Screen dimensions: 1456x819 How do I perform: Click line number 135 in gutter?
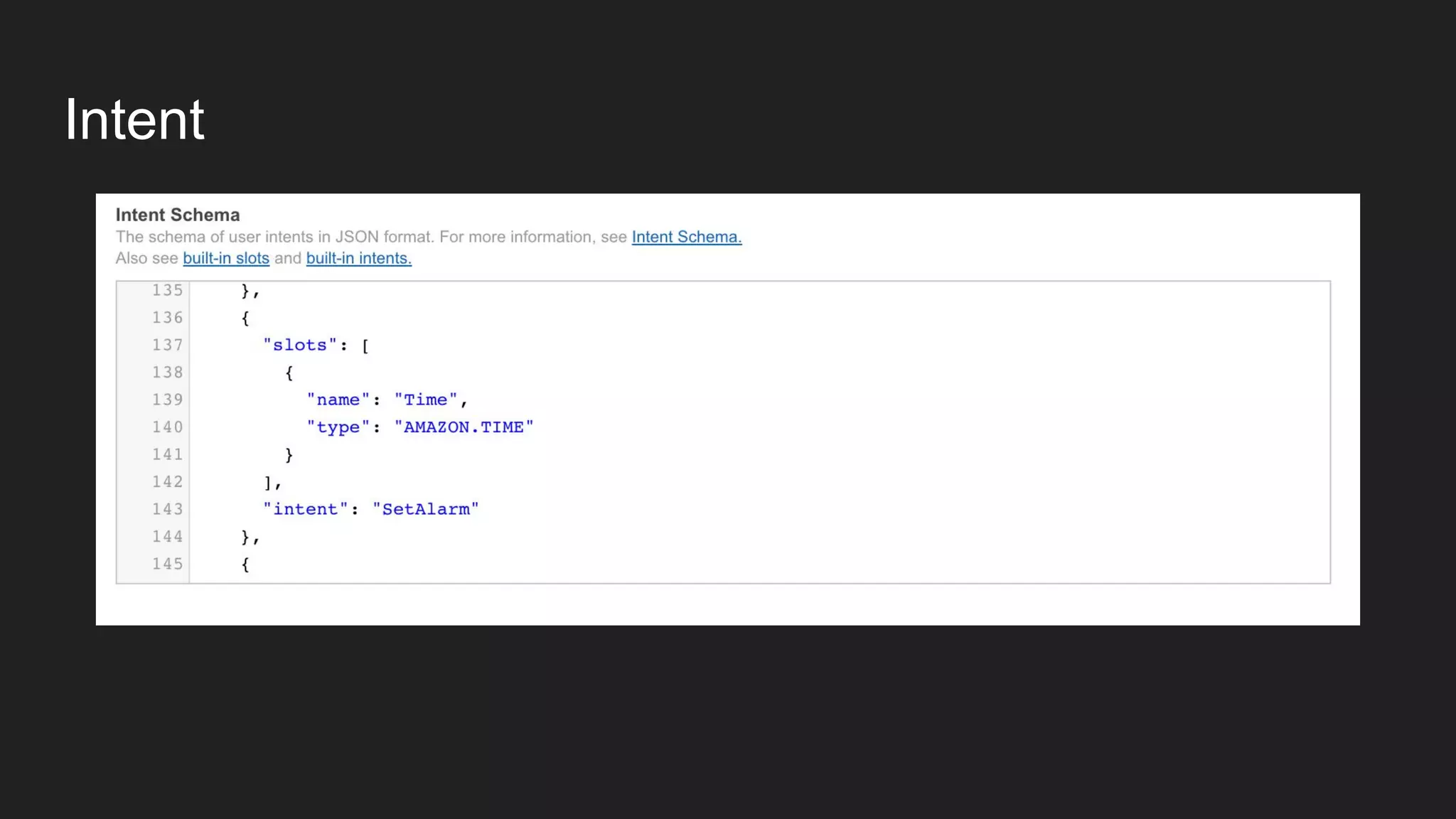click(x=167, y=291)
